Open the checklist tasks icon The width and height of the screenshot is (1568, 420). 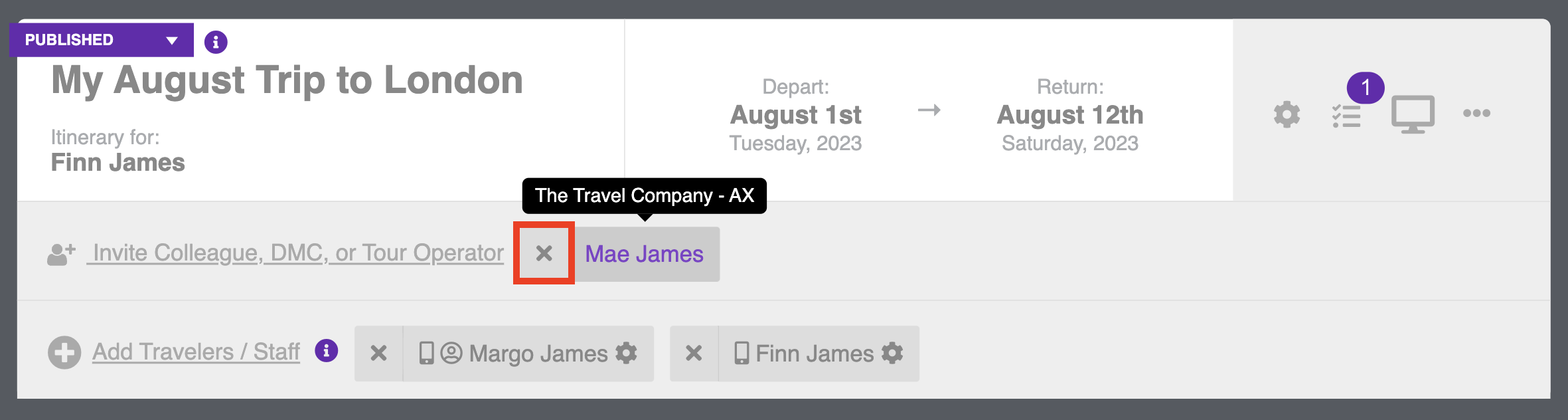(1346, 116)
